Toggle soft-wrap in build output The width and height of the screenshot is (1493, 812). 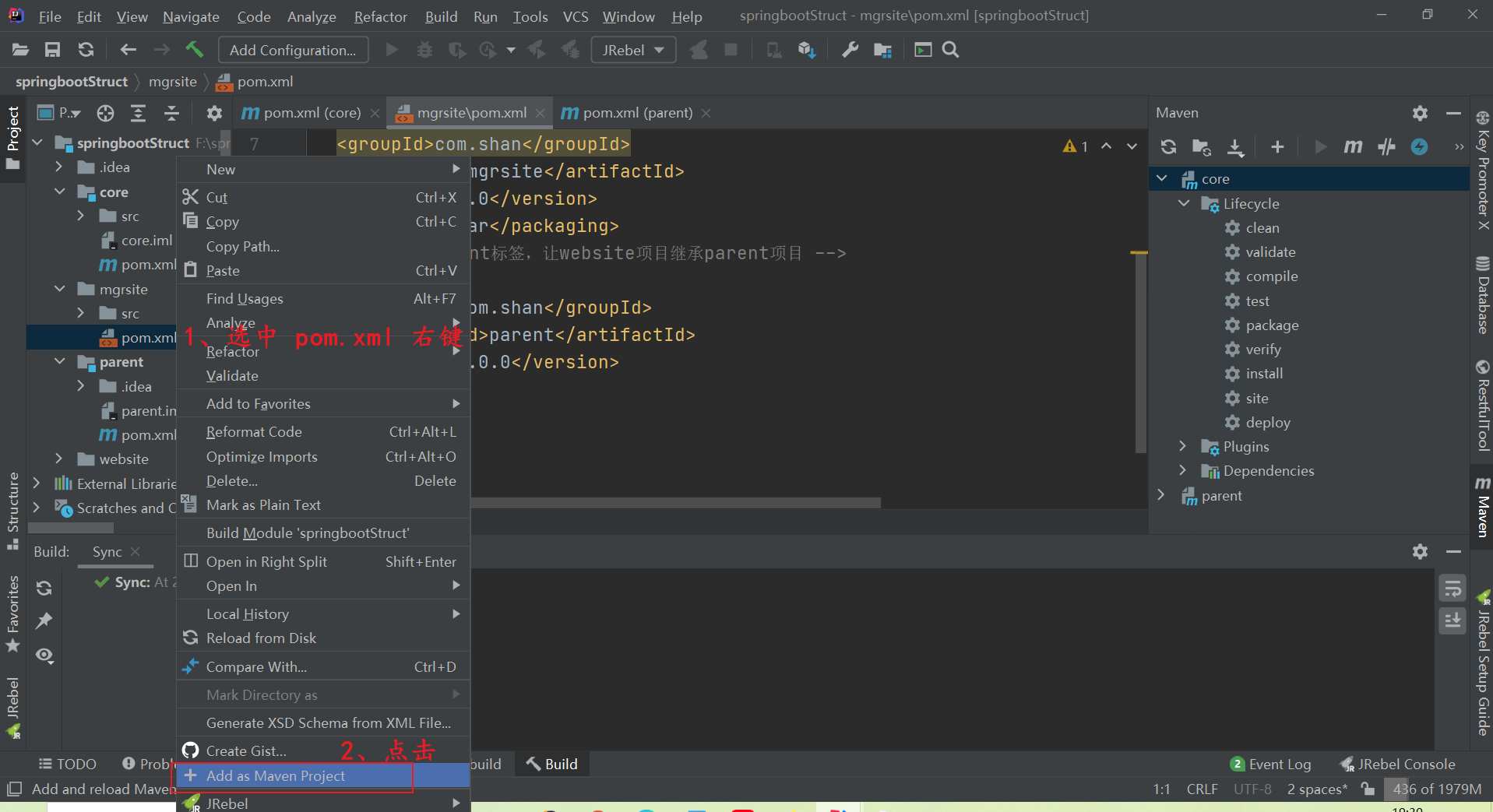1453,589
